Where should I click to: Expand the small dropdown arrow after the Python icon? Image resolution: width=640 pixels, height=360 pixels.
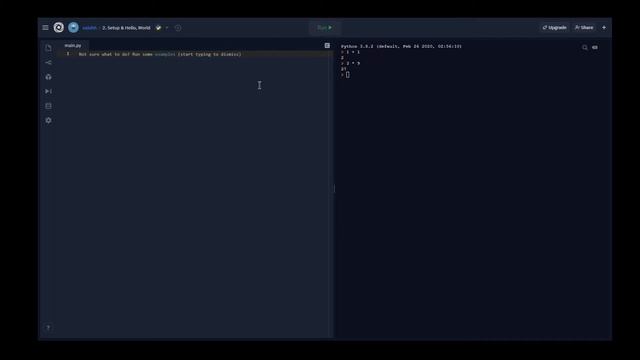(x=167, y=28)
